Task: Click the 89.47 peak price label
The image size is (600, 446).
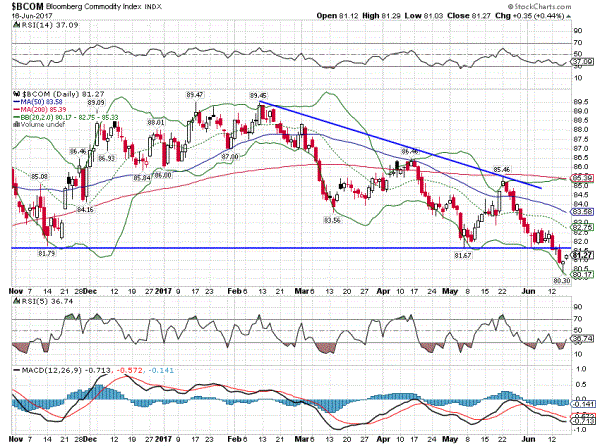Action: 196,94
